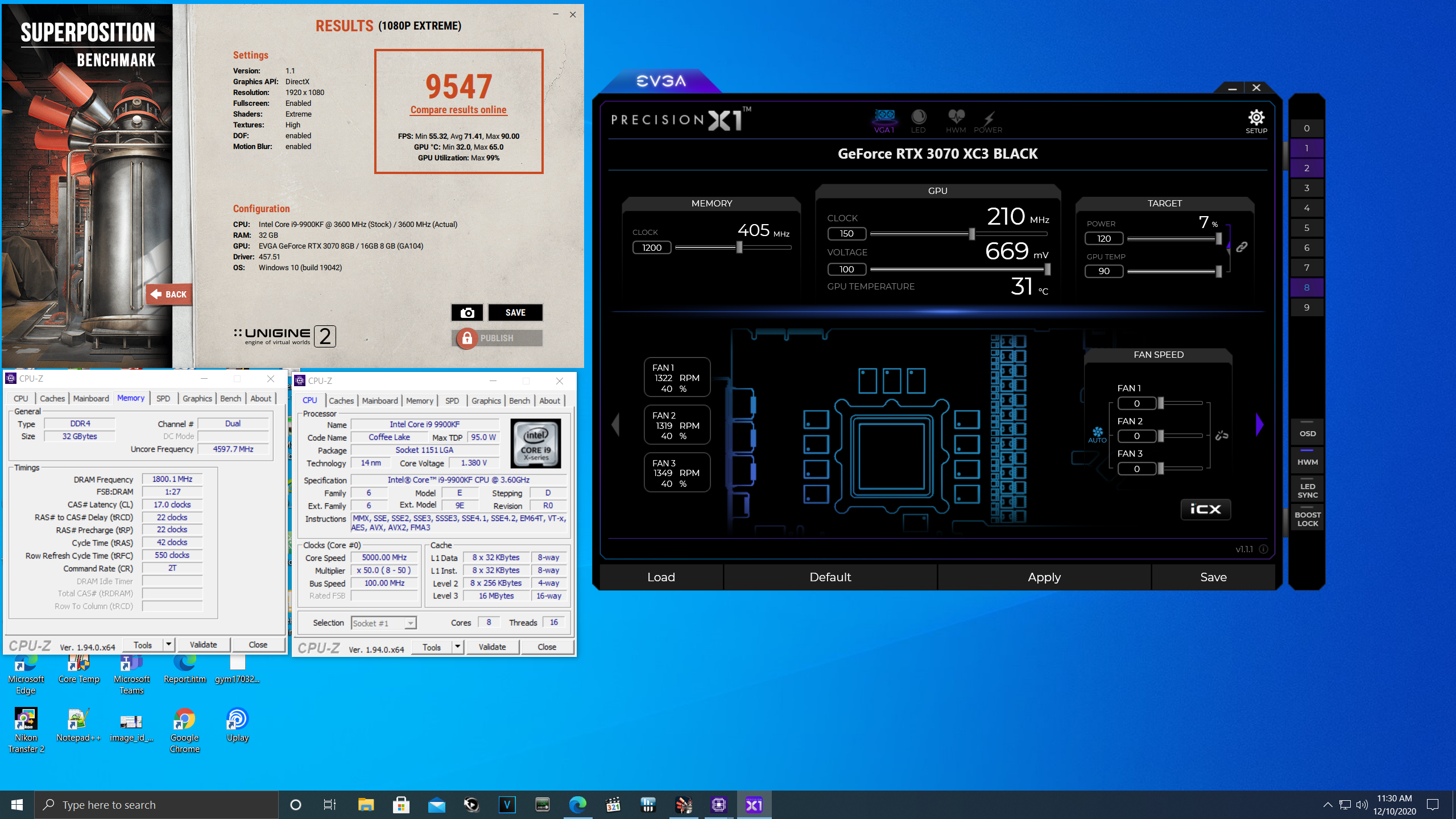
Task: Open the Bench tab in the right CPU-Z window
Action: click(519, 400)
